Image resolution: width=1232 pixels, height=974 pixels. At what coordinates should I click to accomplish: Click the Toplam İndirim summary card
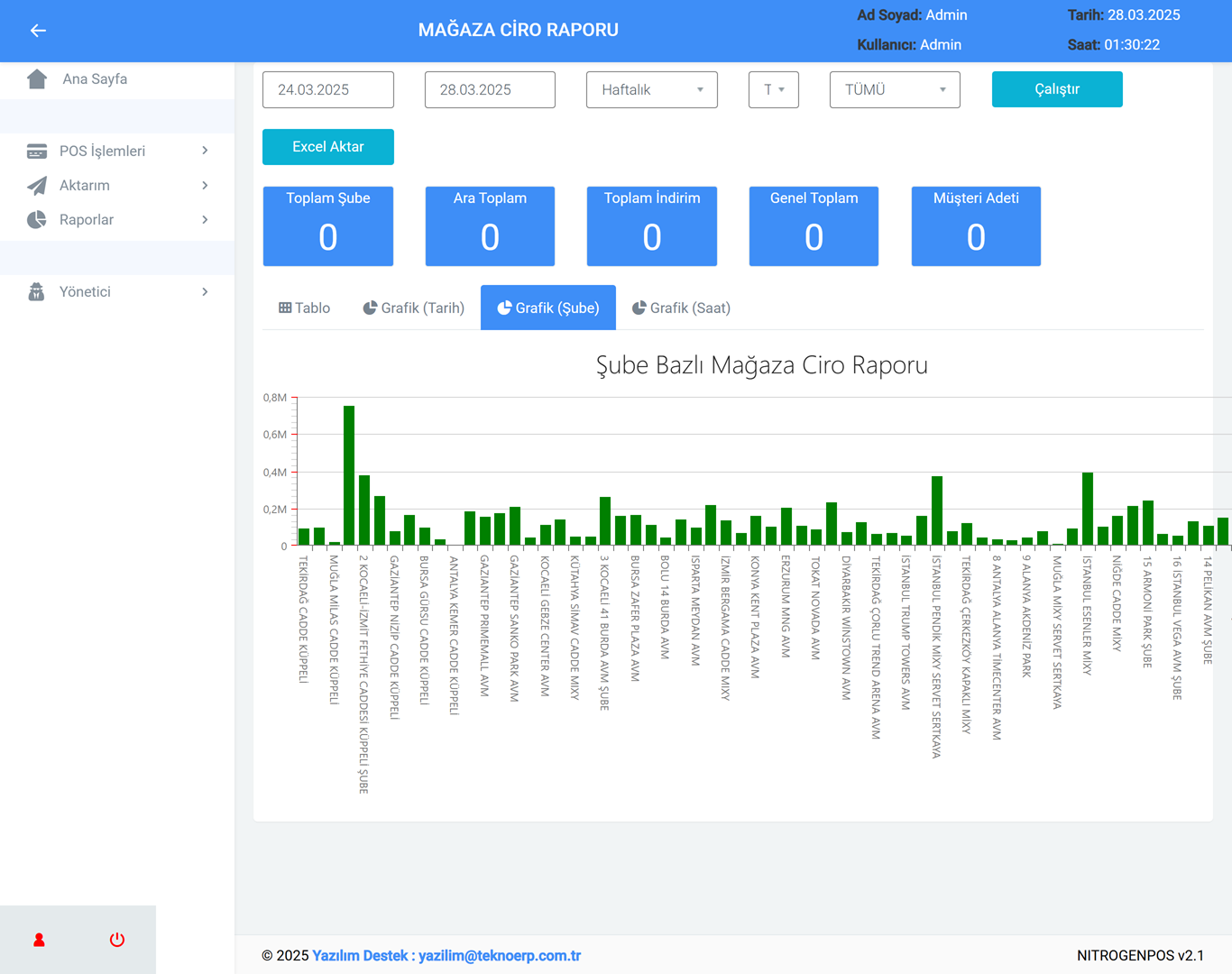(x=652, y=226)
